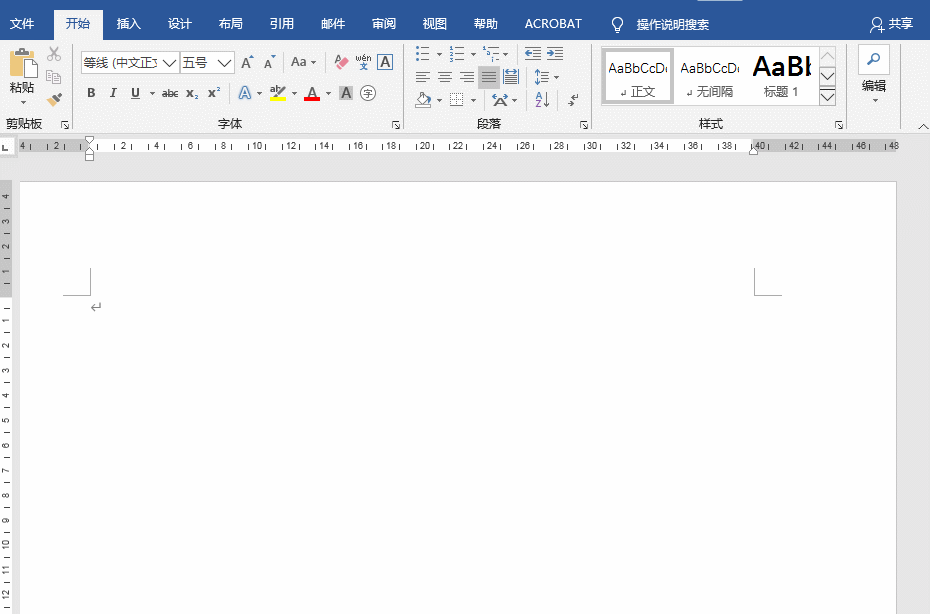This screenshot has width=930, height=614.
Task: Apply distributed alignment
Action: point(511,77)
